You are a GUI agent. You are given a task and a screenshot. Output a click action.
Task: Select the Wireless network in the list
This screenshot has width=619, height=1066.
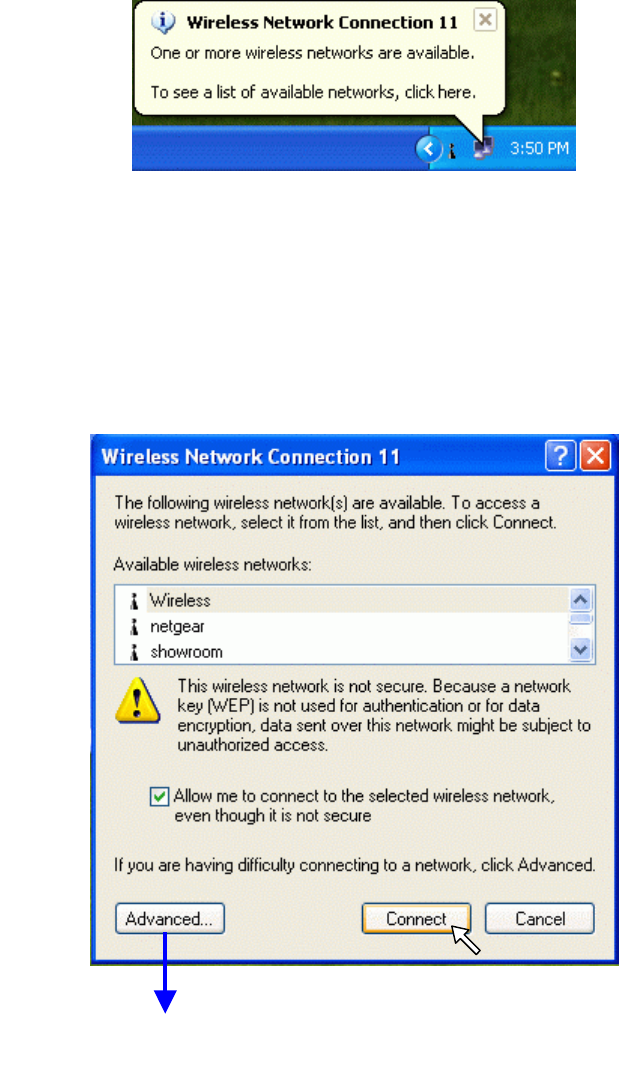(x=342, y=600)
